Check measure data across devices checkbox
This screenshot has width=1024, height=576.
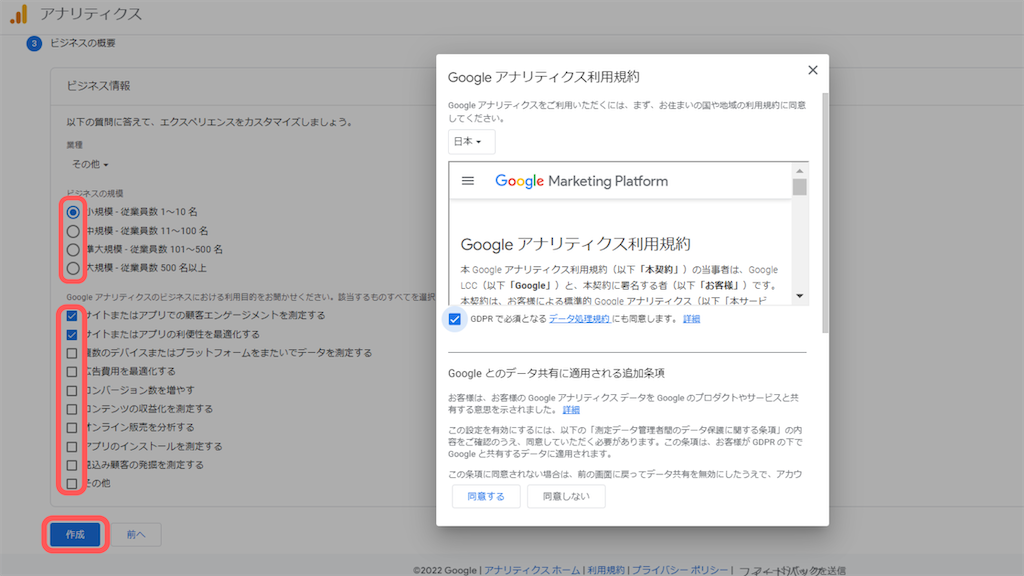72,353
